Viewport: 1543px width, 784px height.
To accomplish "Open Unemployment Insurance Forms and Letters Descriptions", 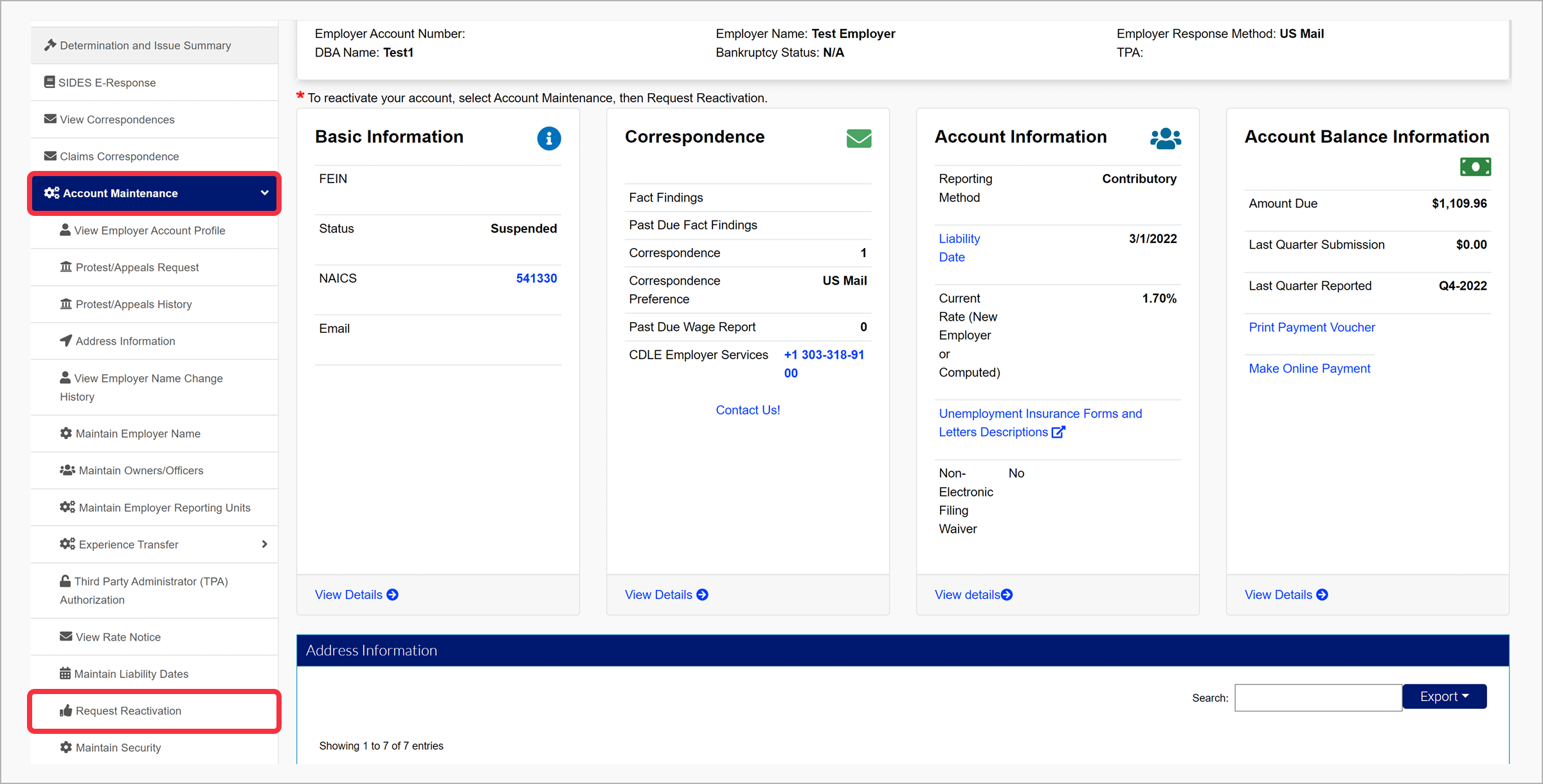I will [1040, 423].
